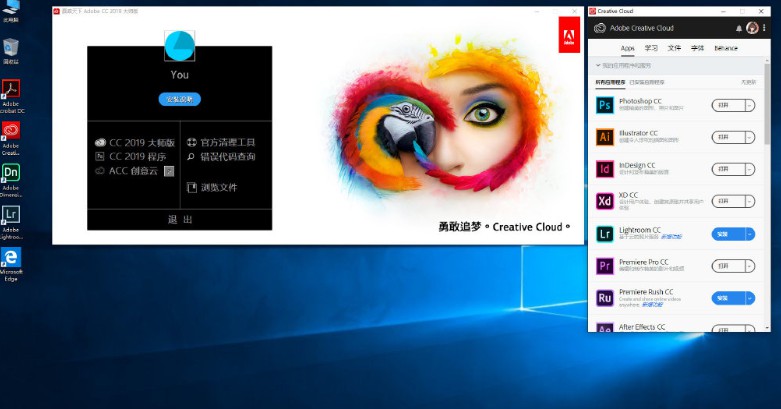Select CC 2019 大师版 option

(135, 142)
